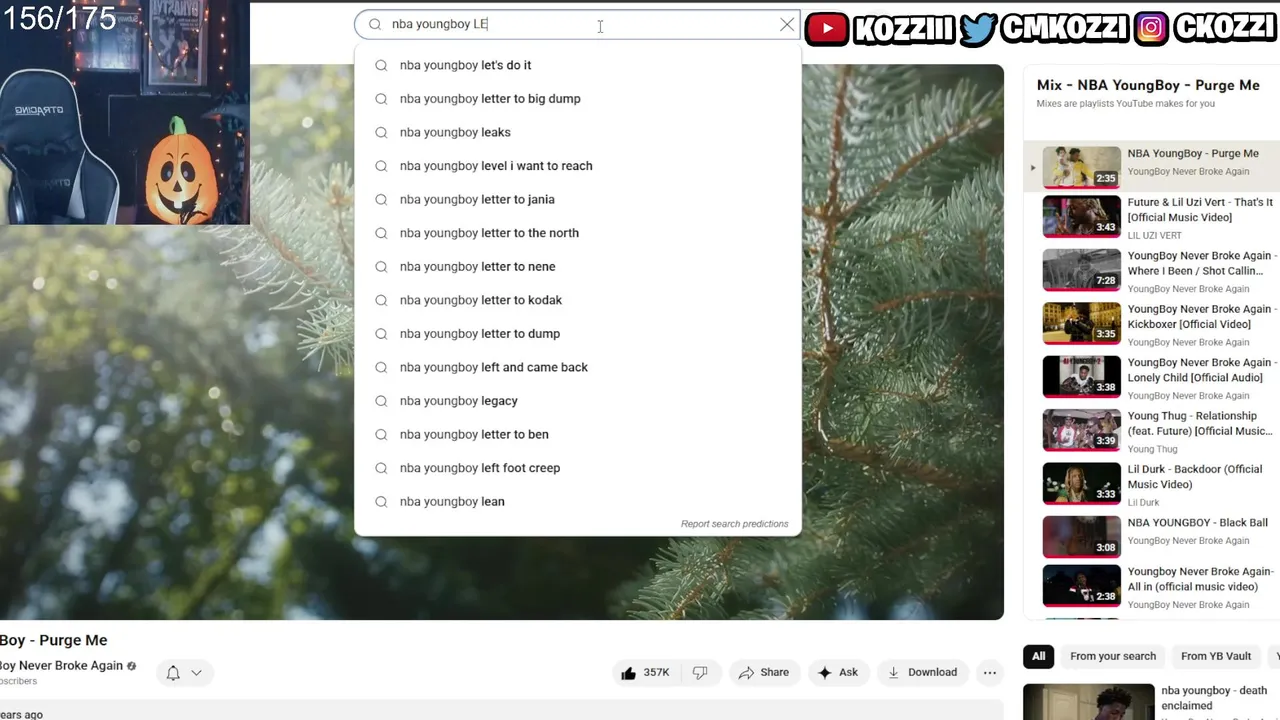Click the search magnifier icon in search box
Screen dimensions: 1280x720
(375, 24)
